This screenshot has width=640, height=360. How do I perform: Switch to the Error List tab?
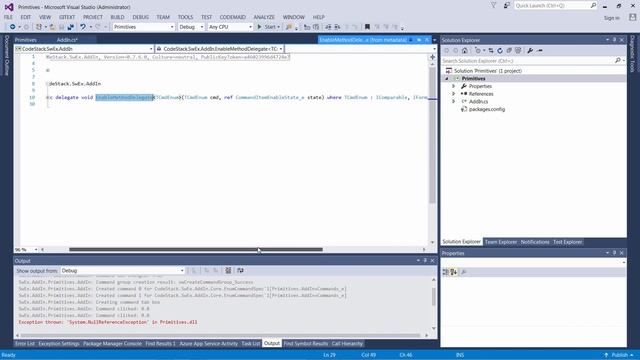(x=25, y=344)
